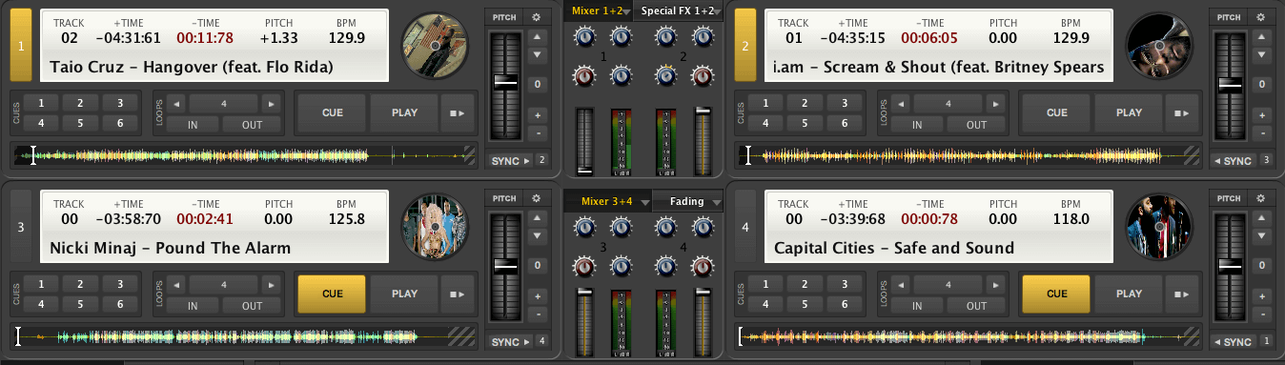Reset deck 1 pitch with 0 button
The height and width of the screenshot is (365, 1285).
[x=537, y=85]
